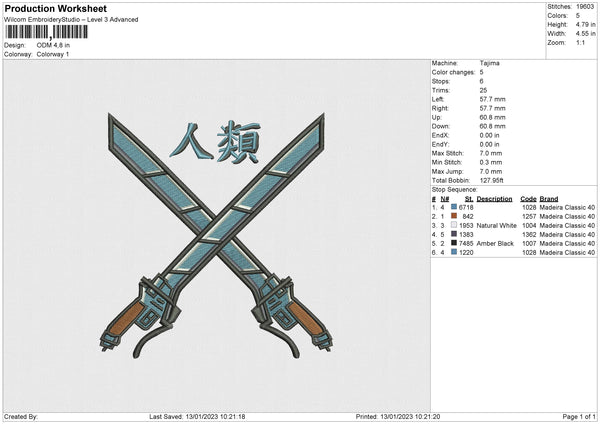This screenshot has width=600, height=424.
Task: Select the Width value '4.55 in'
Action: tap(585, 34)
